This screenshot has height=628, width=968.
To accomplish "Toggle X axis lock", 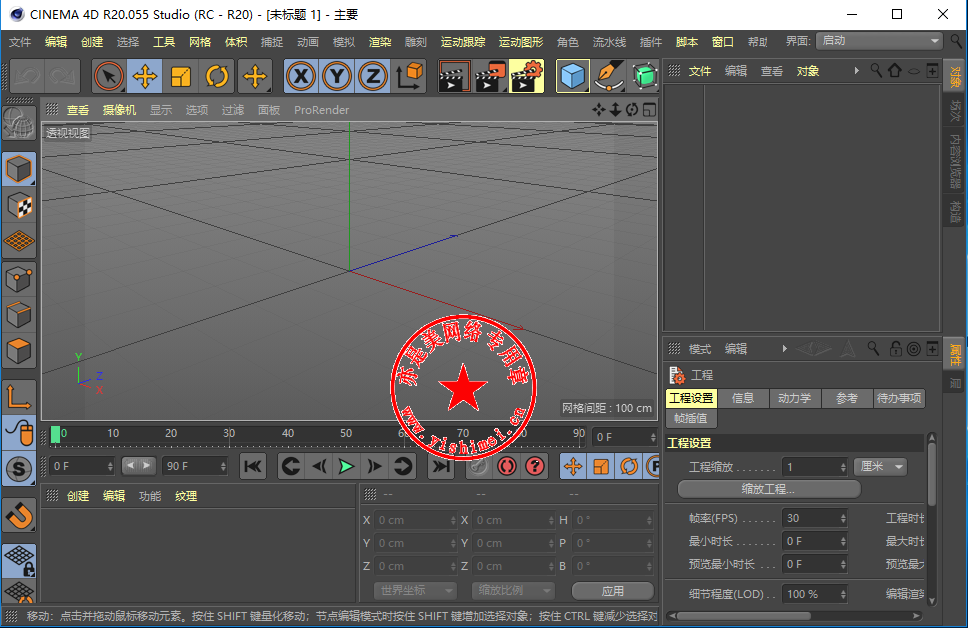I will 301,77.
